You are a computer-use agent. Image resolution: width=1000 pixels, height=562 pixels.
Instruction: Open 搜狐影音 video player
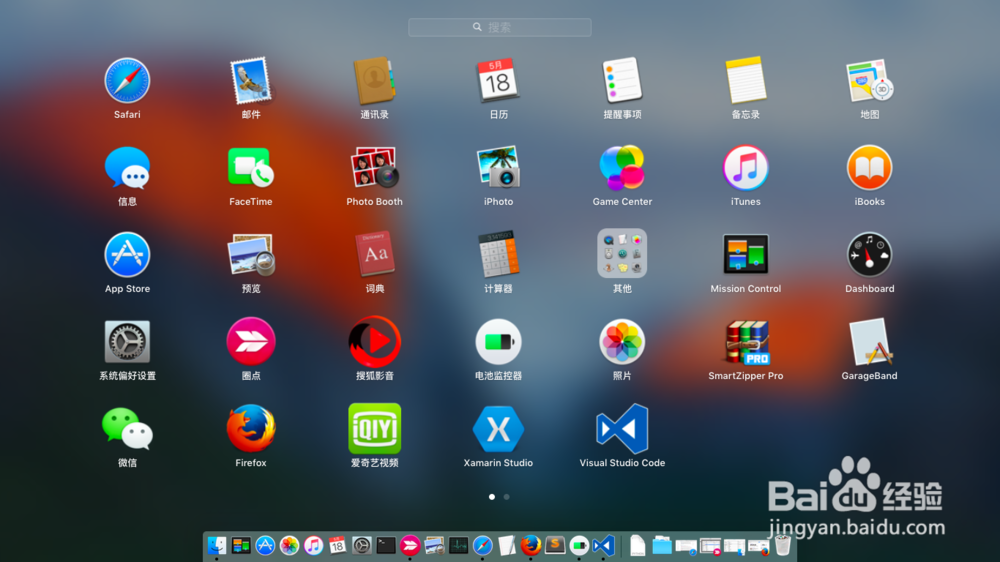point(374,342)
